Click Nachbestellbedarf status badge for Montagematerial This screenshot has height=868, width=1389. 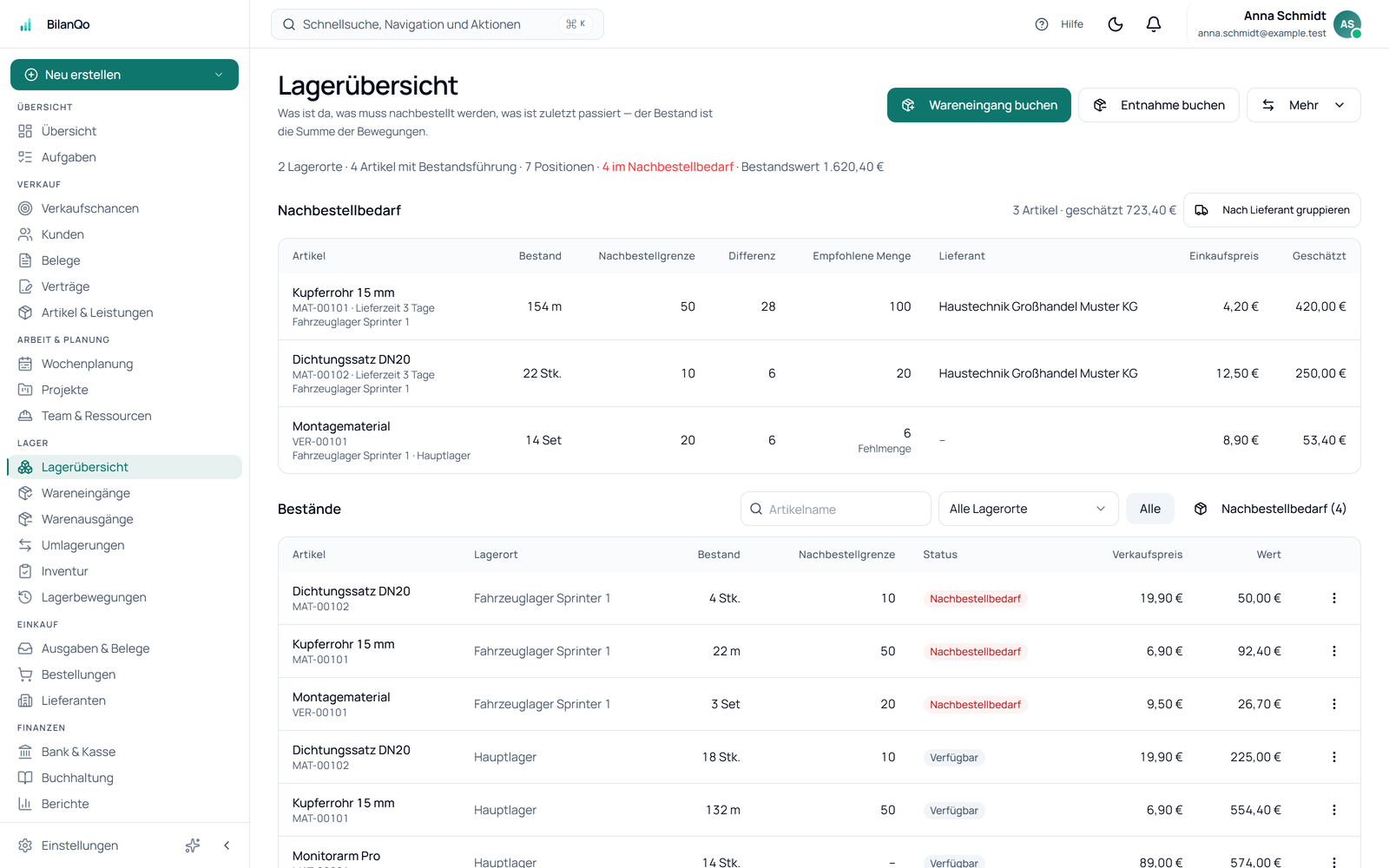(x=975, y=705)
